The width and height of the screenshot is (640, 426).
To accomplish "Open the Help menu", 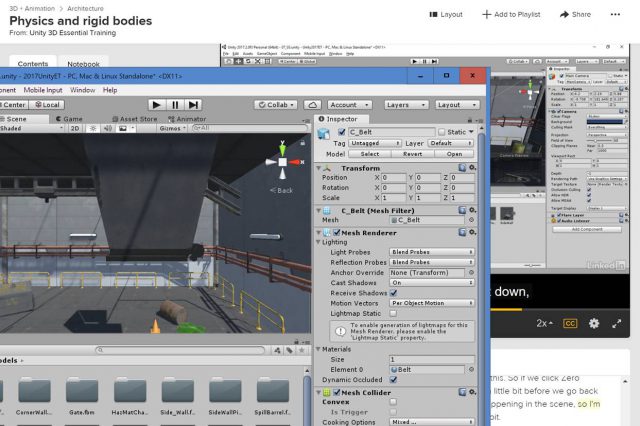I will tap(110, 90).
